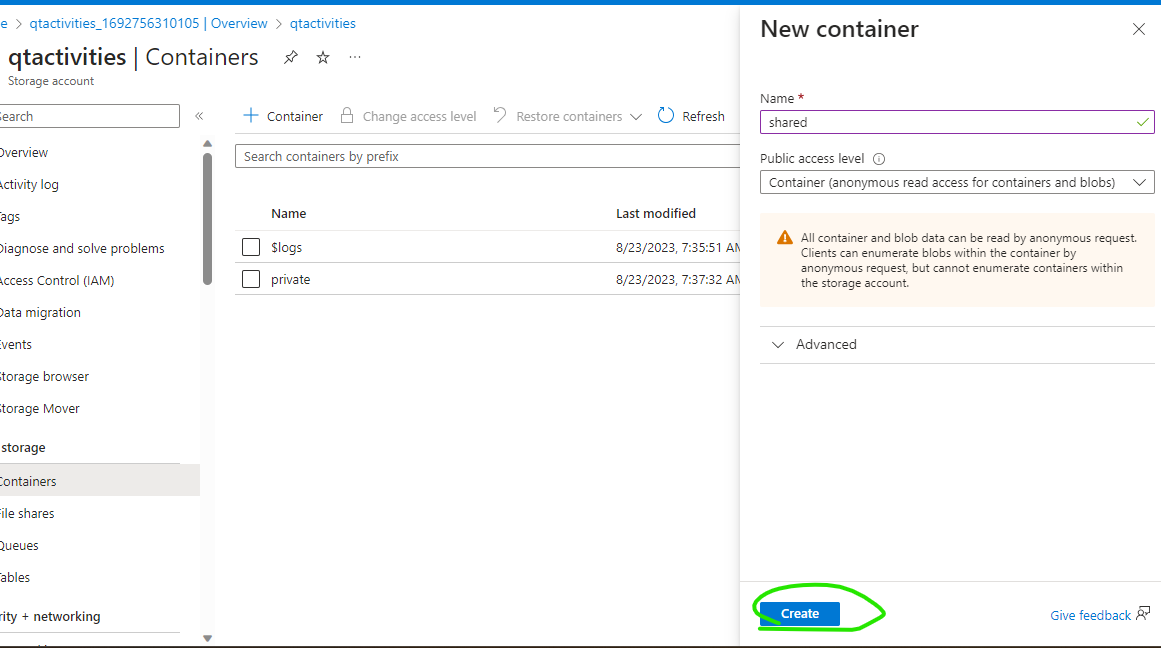Collapse the left navigation menu with double chevron
The width and height of the screenshot is (1161, 648).
(199, 116)
